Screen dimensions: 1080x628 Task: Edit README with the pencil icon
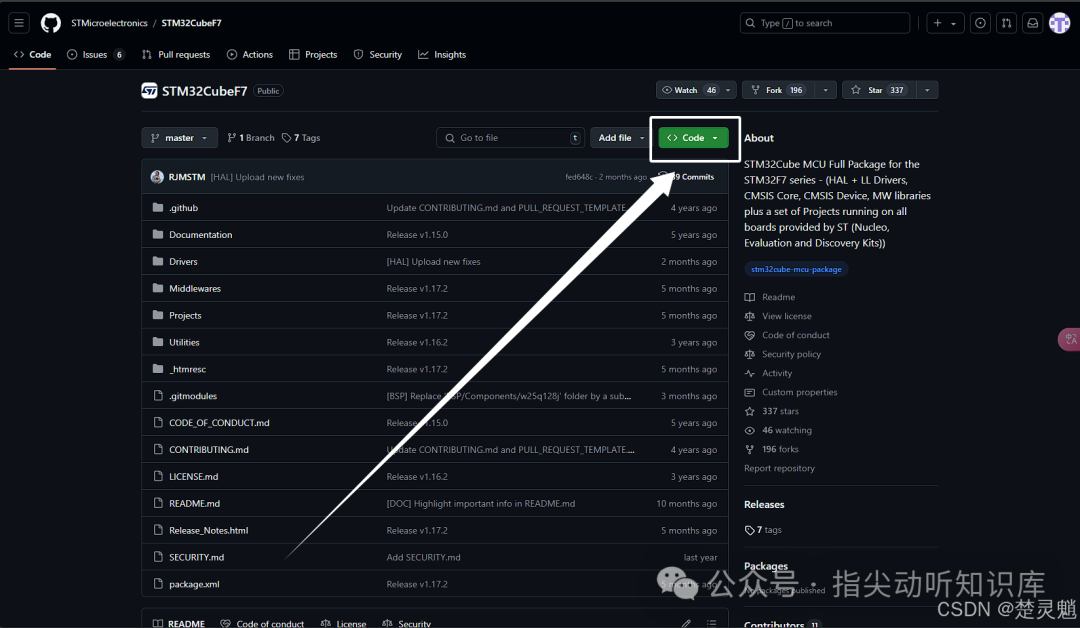[686, 623]
